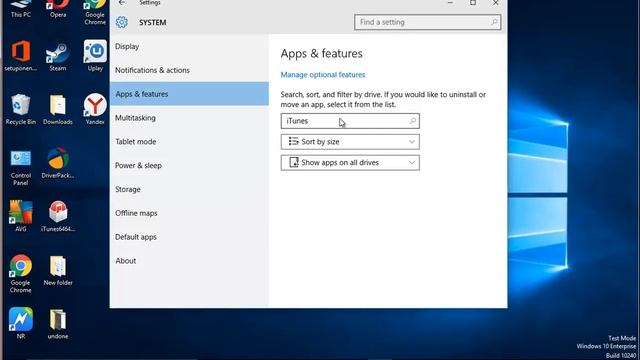
Task: Launch the NR desktop shortcut
Action: (20, 323)
